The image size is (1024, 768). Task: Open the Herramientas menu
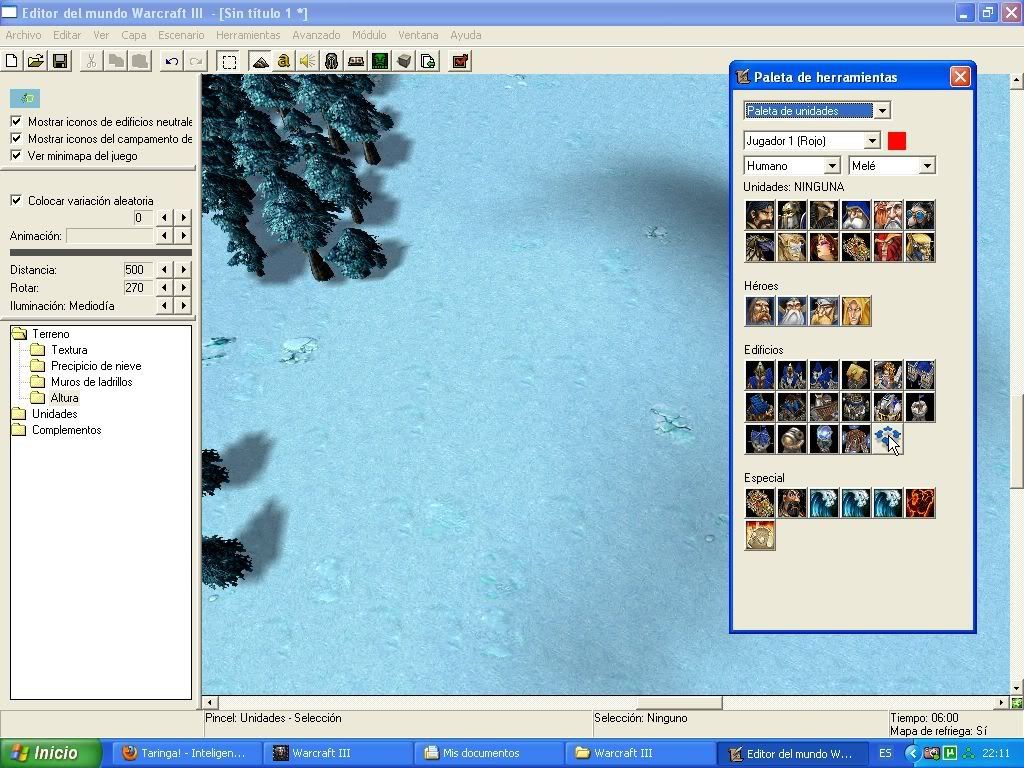tap(248, 35)
